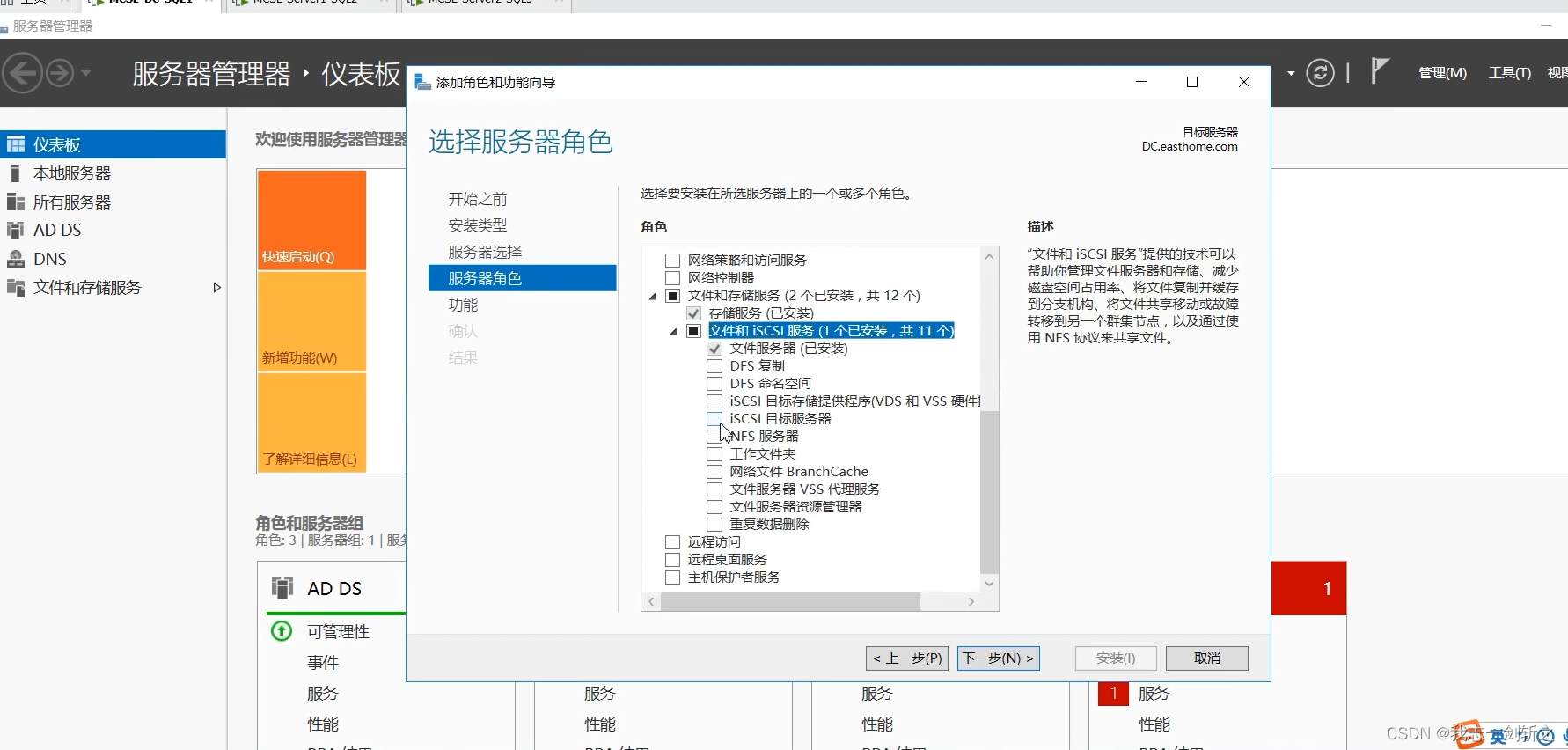Check 网络控制器 role

(x=673, y=278)
